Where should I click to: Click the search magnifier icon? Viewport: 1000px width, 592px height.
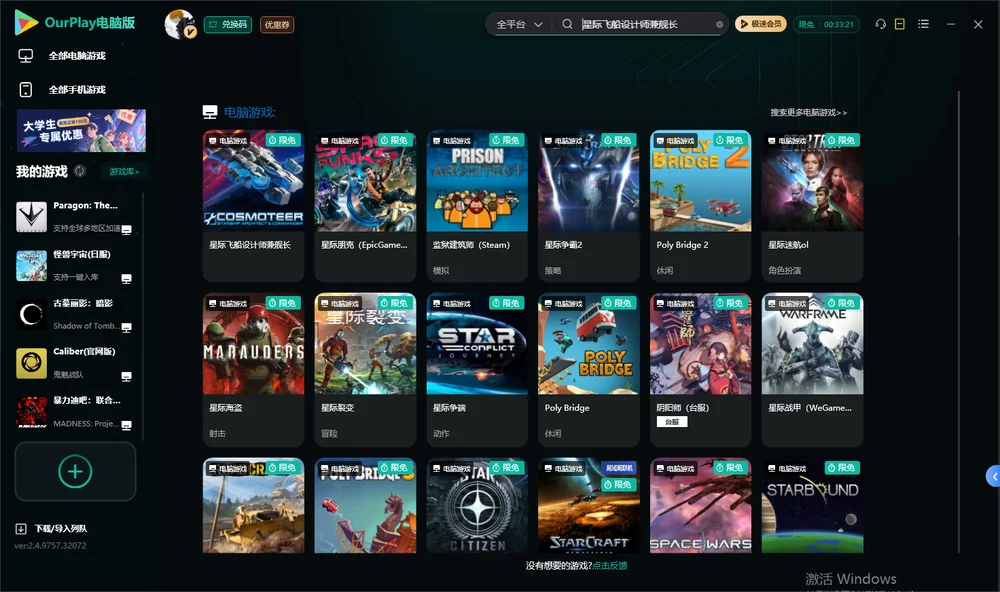click(x=567, y=24)
